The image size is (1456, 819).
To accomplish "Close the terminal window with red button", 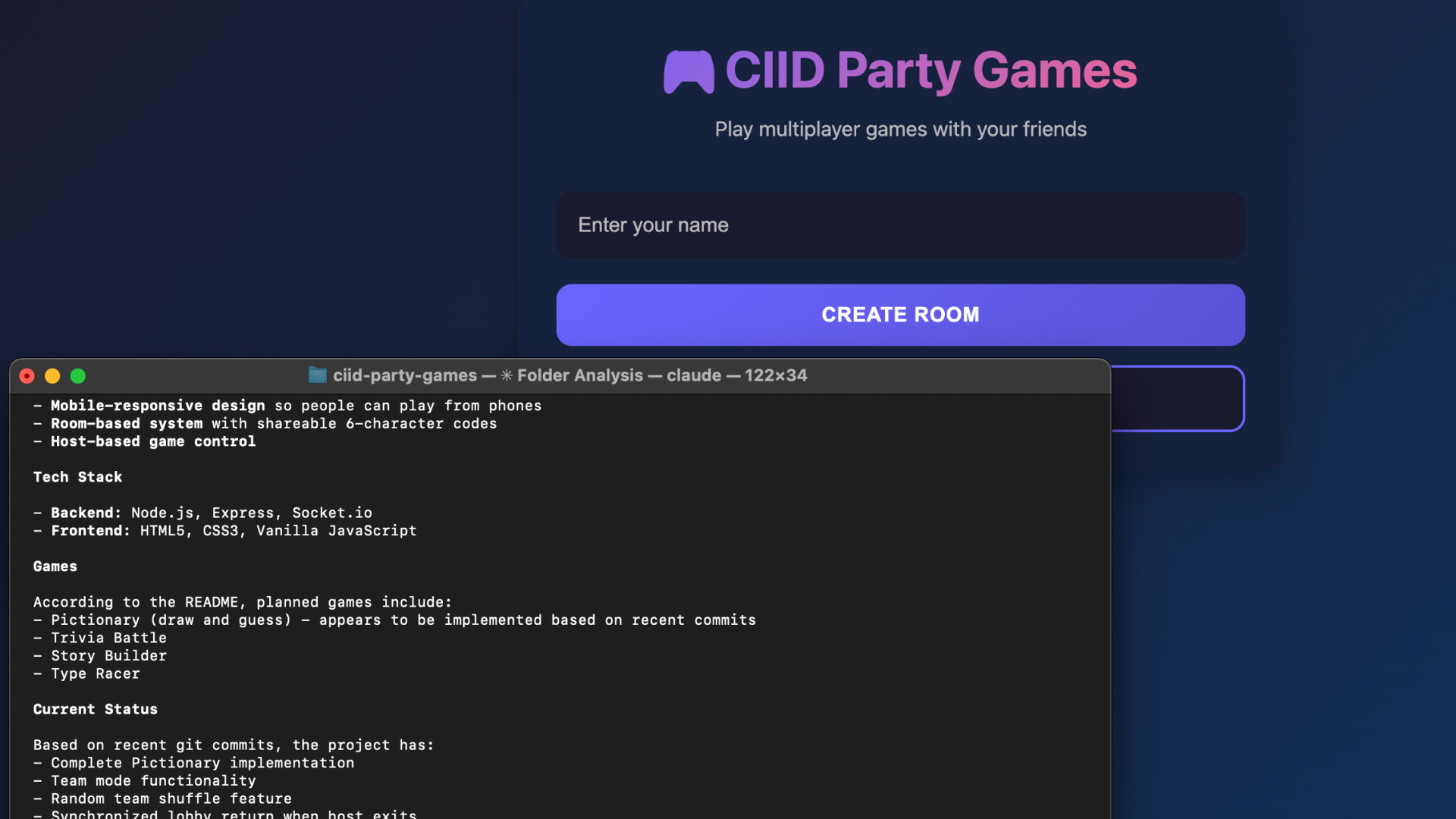I will pos(27,376).
